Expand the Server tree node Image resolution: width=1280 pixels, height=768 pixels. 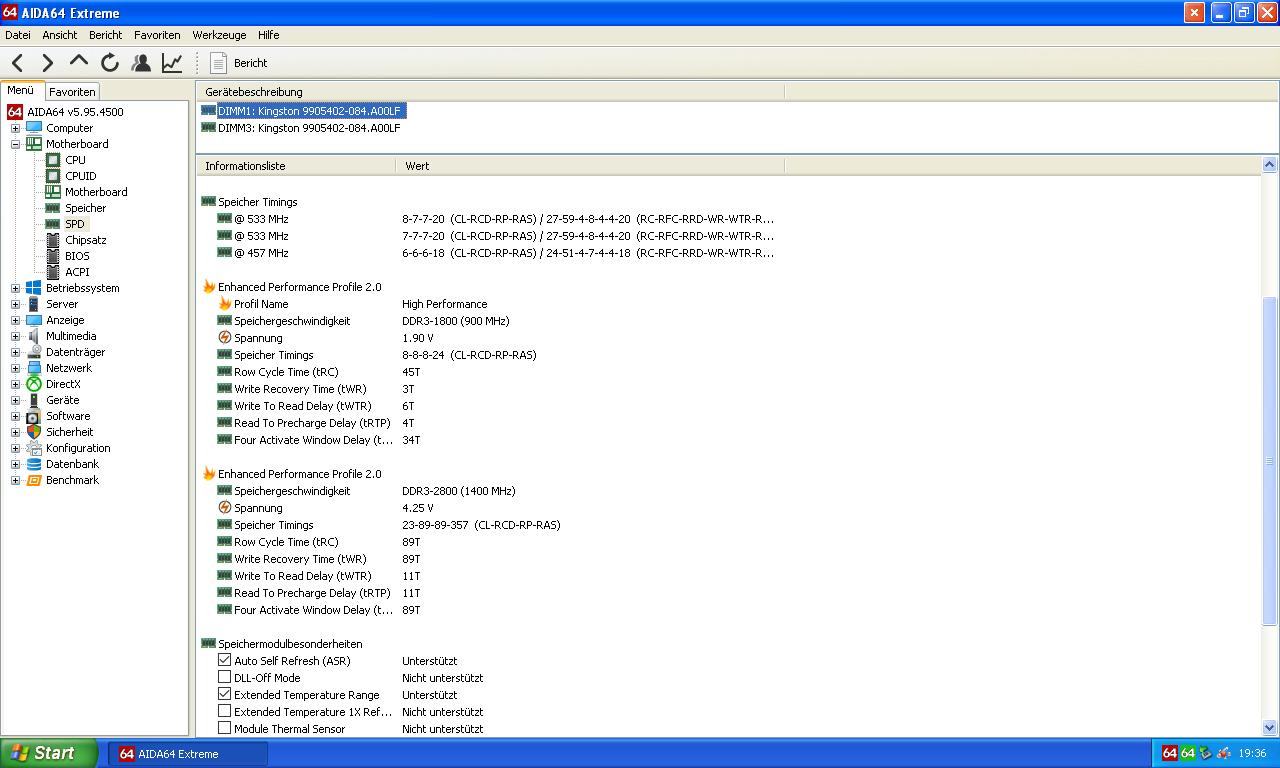coord(15,304)
